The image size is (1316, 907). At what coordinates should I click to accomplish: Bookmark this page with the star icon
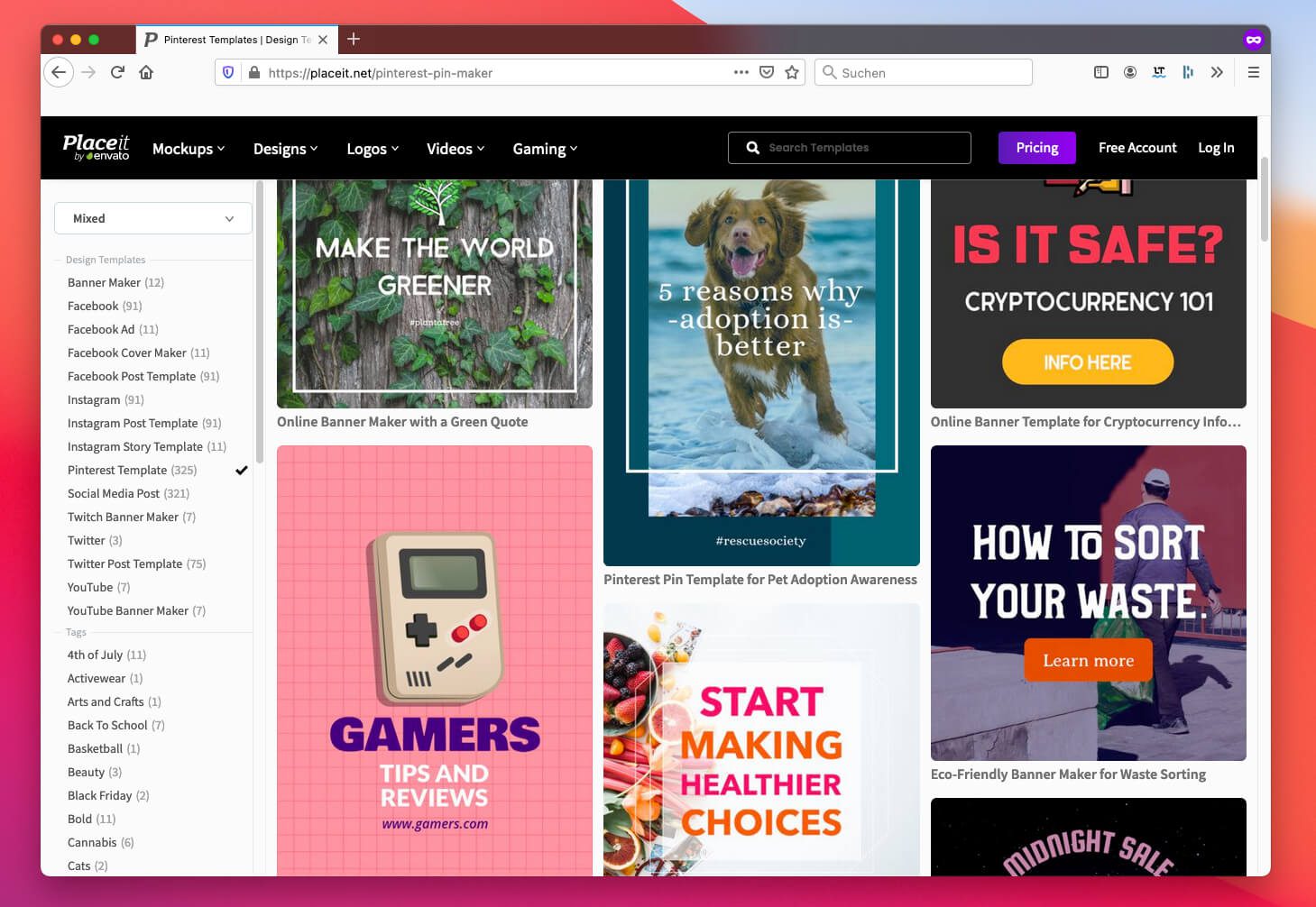[792, 72]
